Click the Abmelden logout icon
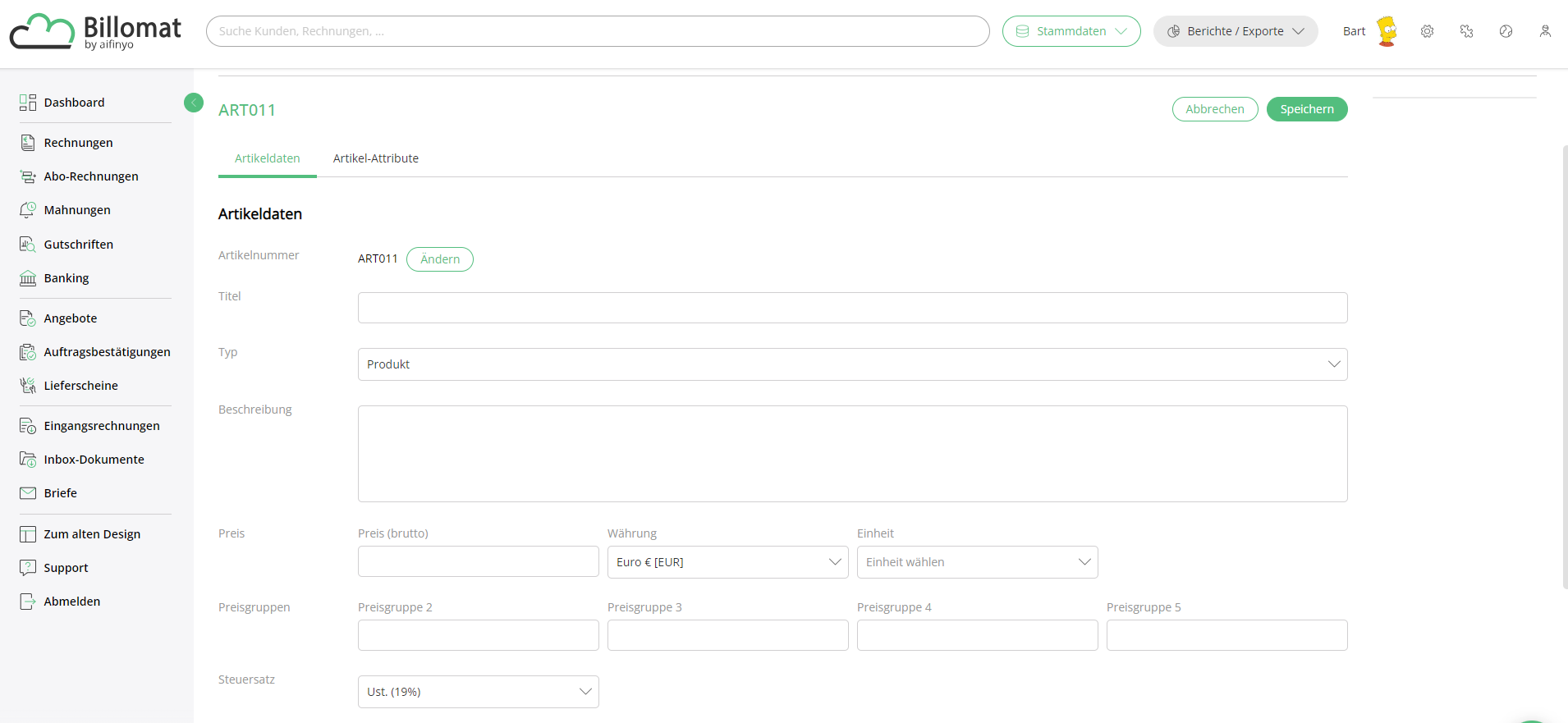1568x723 pixels. point(28,602)
